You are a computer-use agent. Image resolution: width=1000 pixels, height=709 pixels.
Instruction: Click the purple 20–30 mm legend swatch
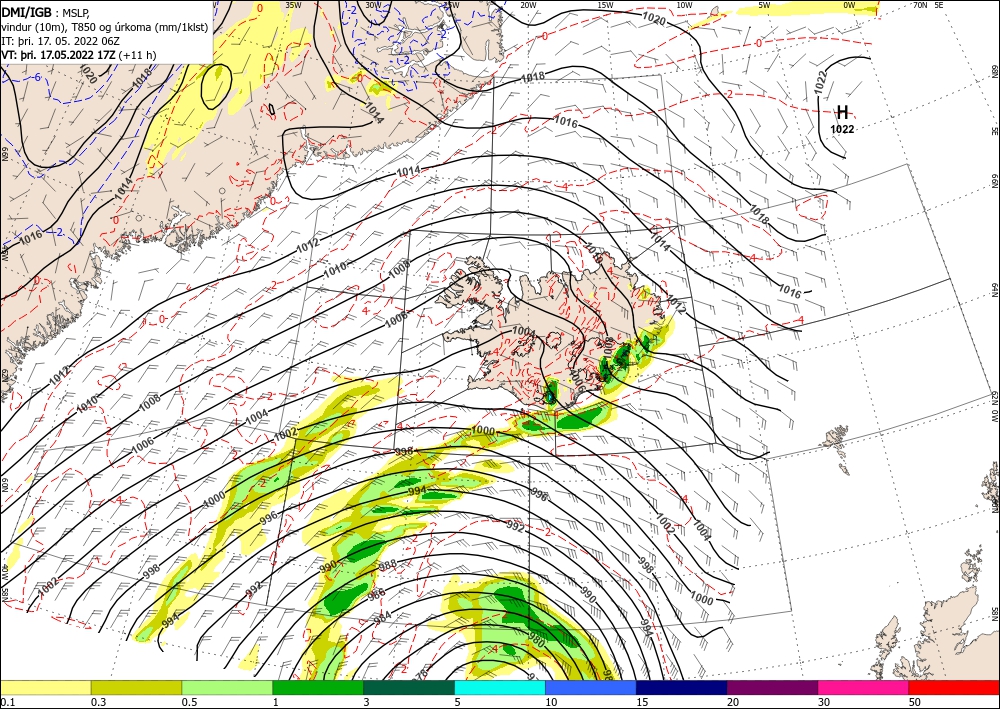coord(772,687)
